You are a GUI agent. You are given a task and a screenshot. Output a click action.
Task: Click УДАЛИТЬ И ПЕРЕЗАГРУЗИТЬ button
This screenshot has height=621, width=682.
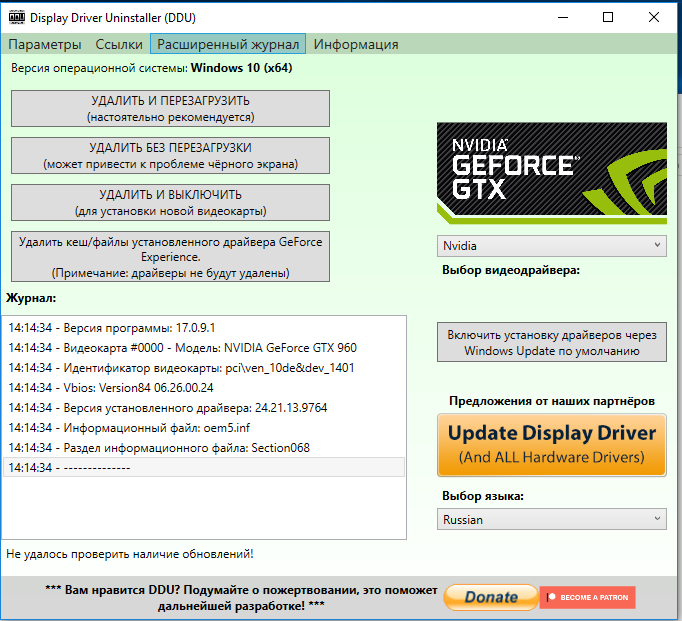[170, 109]
